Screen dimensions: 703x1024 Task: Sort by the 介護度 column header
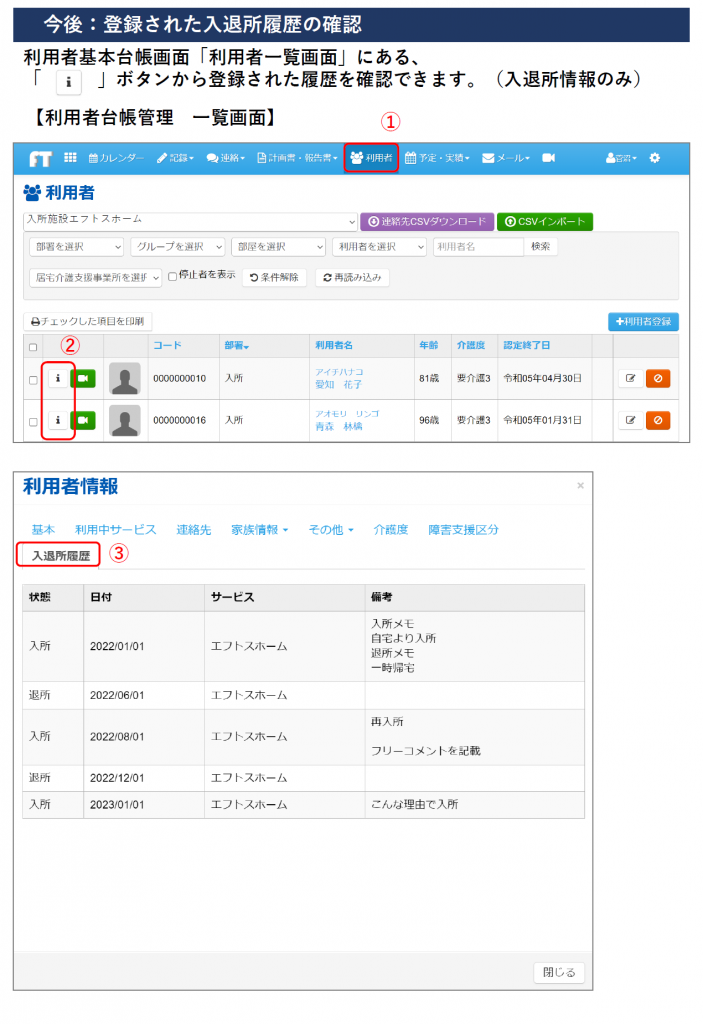pyautogui.click(x=471, y=345)
